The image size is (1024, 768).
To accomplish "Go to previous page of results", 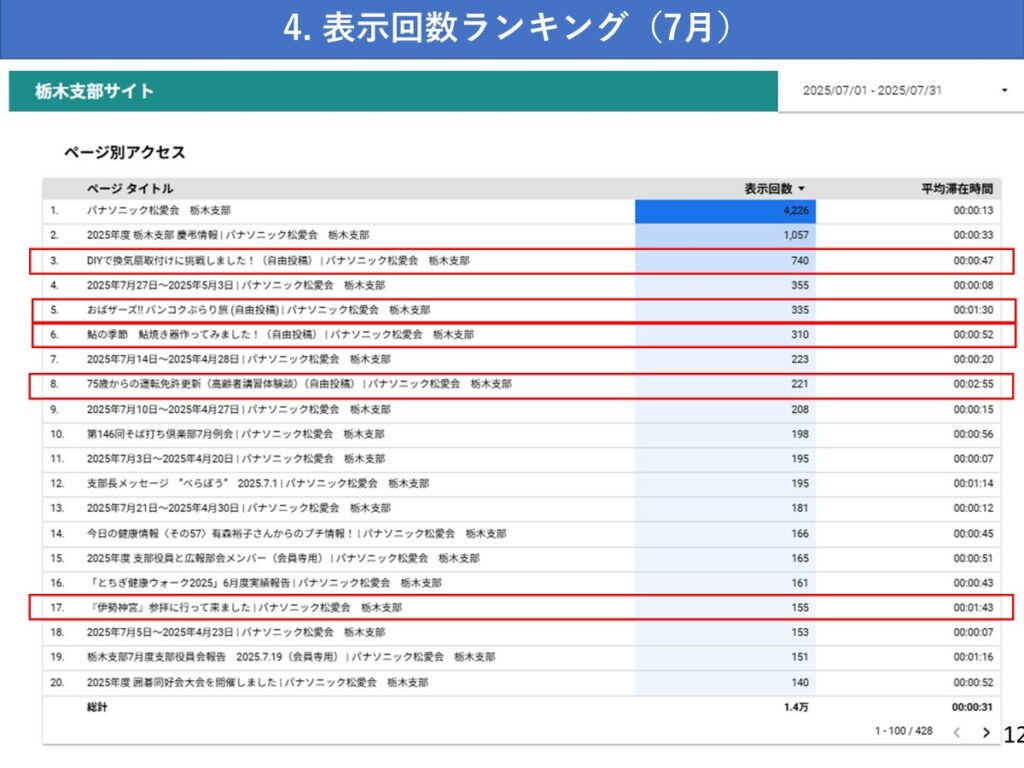I will pyautogui.click(x=956, y=732).
